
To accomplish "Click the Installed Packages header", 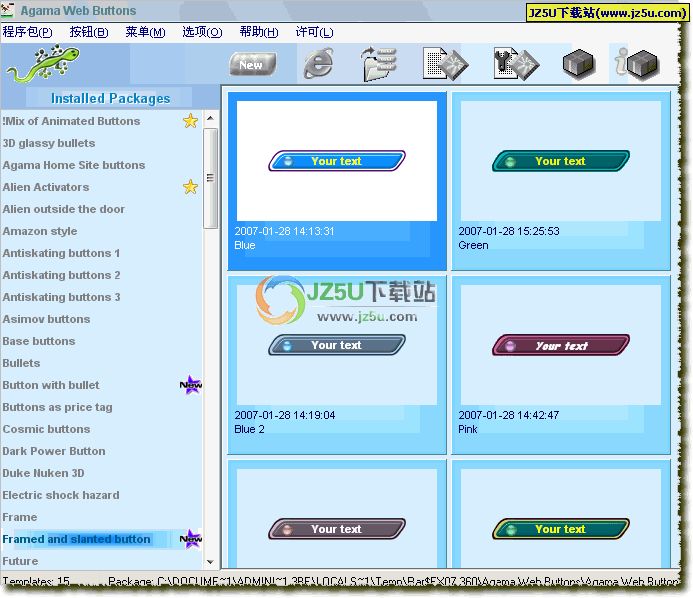I will pyautogui.click(x=110, y=98).
